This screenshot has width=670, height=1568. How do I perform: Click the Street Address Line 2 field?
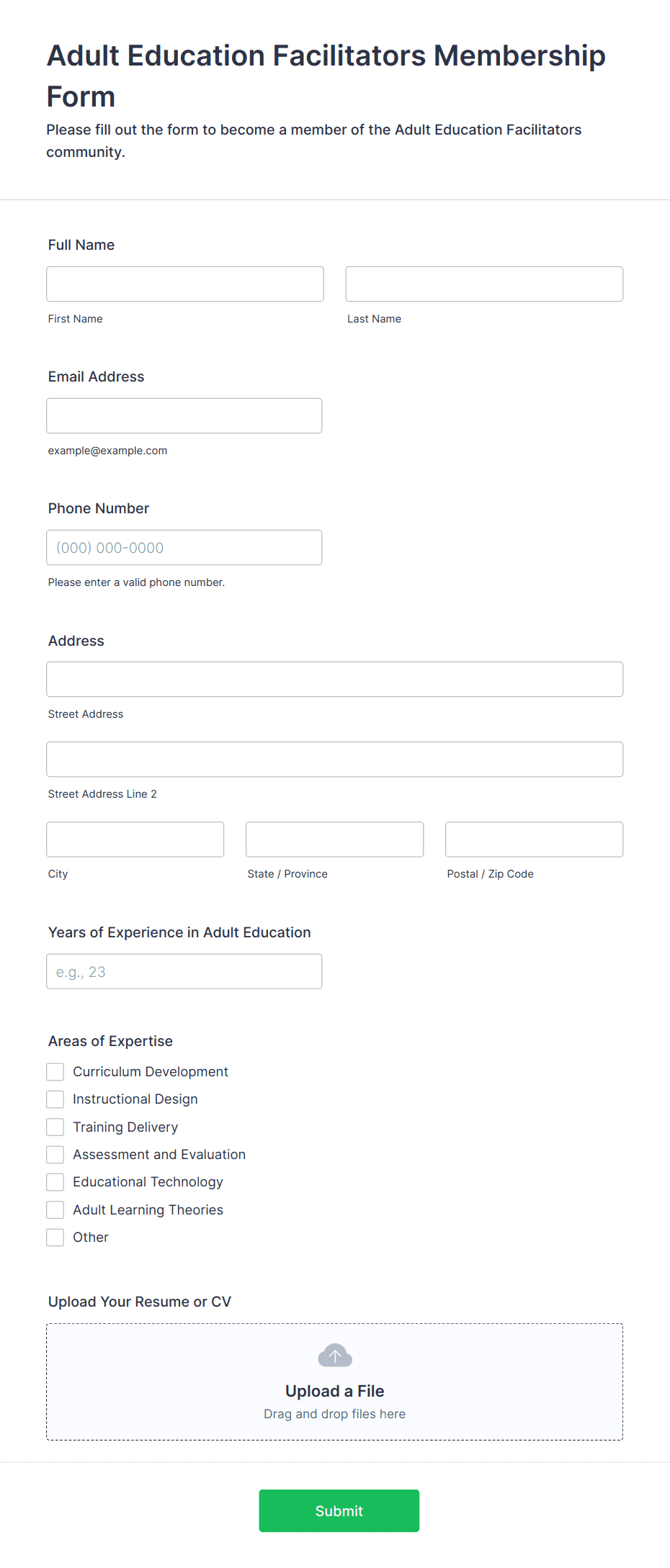coord(335,759)
